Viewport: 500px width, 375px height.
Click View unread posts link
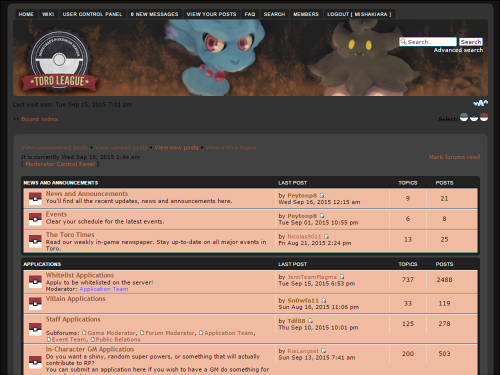pos(121,148)
